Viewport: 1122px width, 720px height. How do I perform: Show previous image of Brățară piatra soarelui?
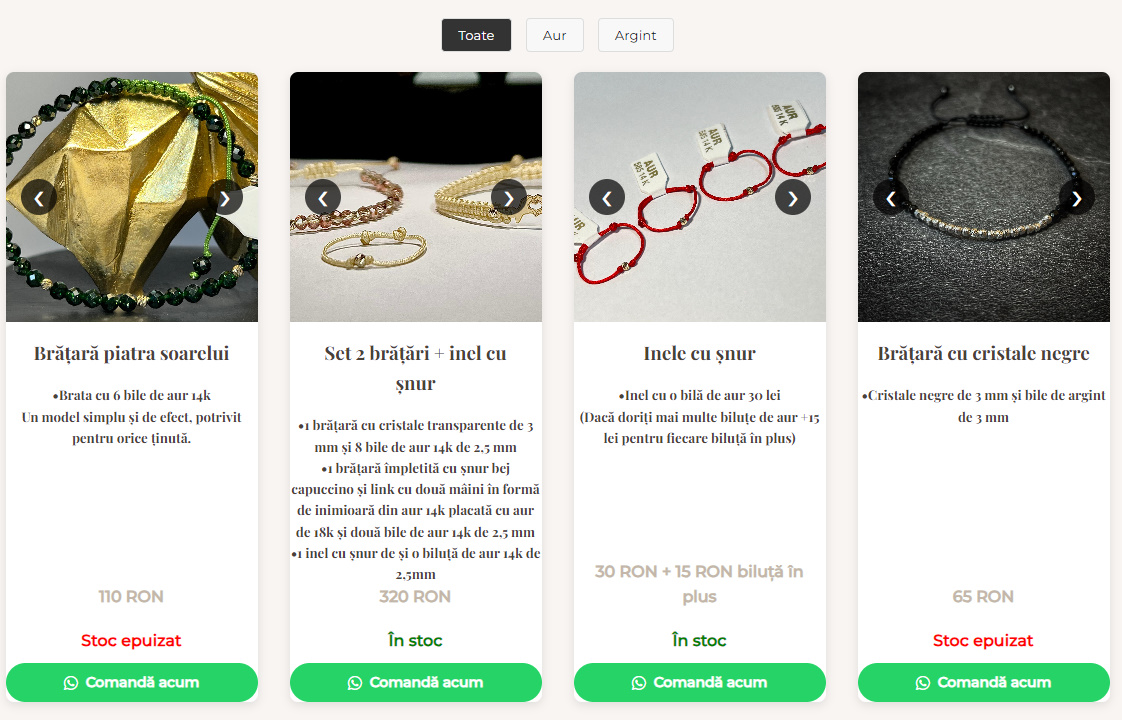click(39, 198)
